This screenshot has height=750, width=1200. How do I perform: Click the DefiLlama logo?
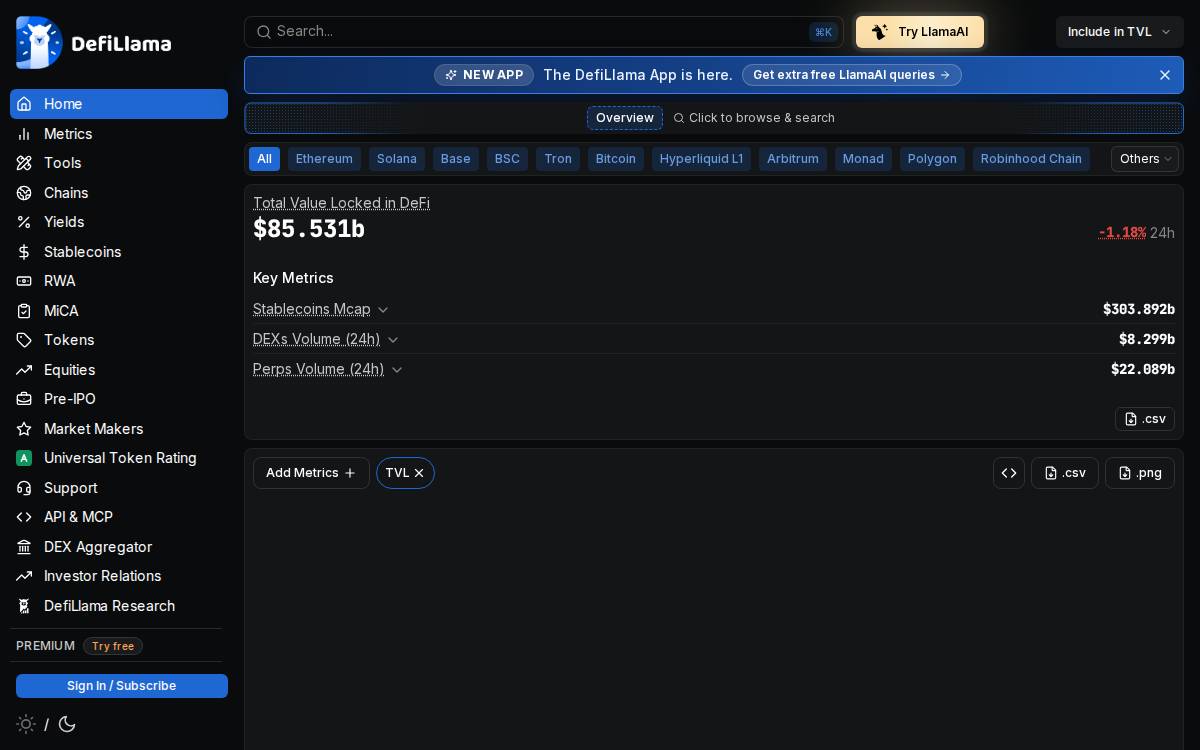coord(93,43)
